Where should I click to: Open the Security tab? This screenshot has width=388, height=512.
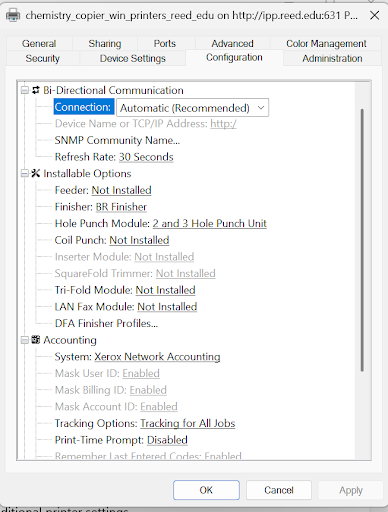(43, 58)
